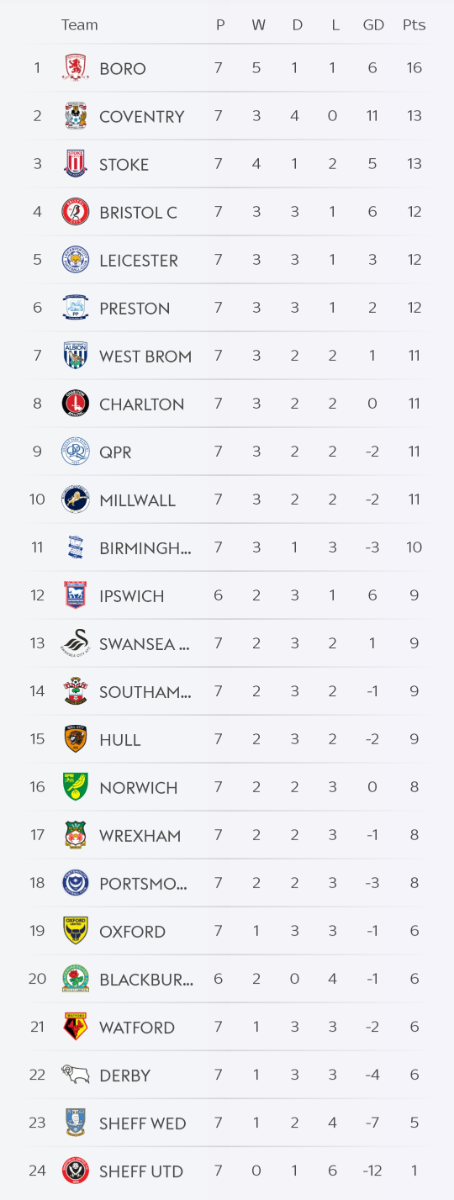Click the Millwall lion crest
This screenshot has height=1200, width=454.
[76, 499]
